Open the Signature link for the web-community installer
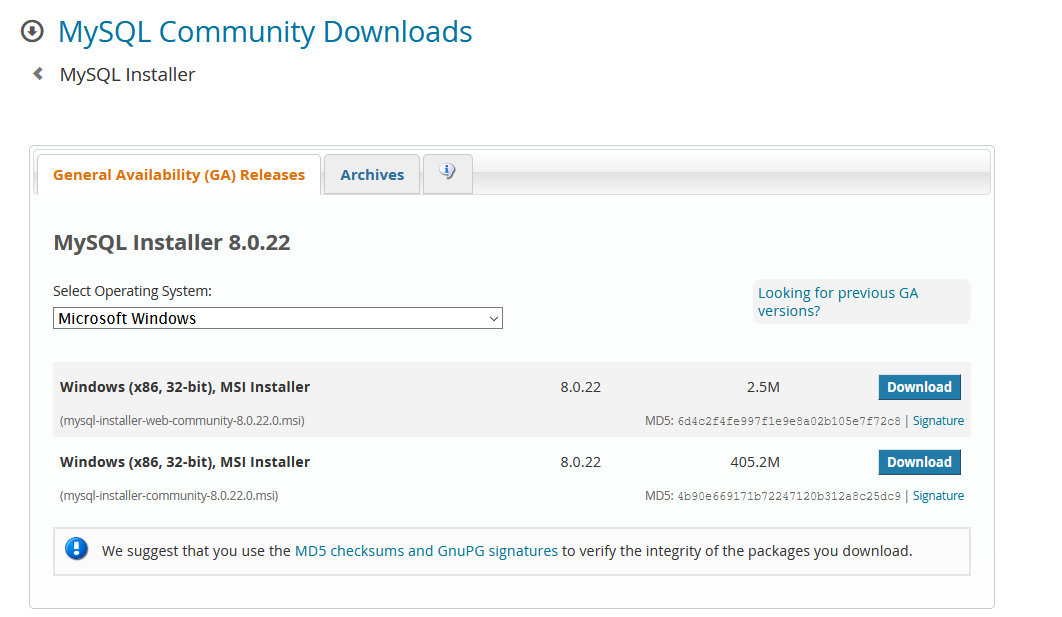Viewport: 1062px width, 617px height. tap(938, 421)
